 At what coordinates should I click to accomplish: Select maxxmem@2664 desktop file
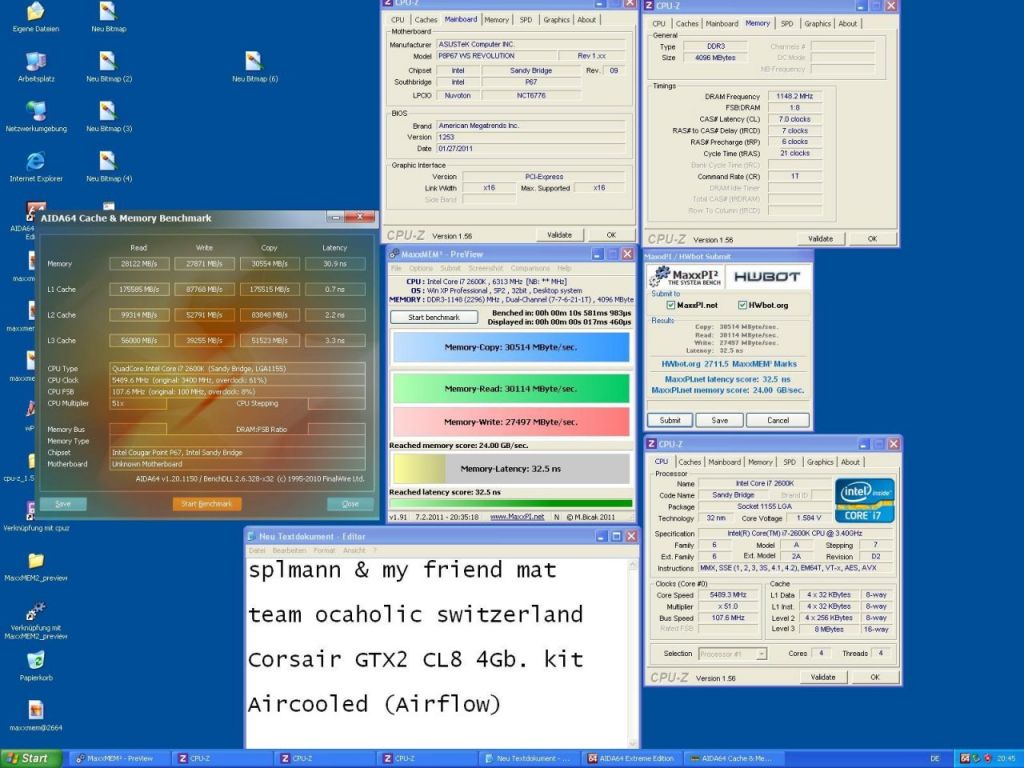[36, 716]
